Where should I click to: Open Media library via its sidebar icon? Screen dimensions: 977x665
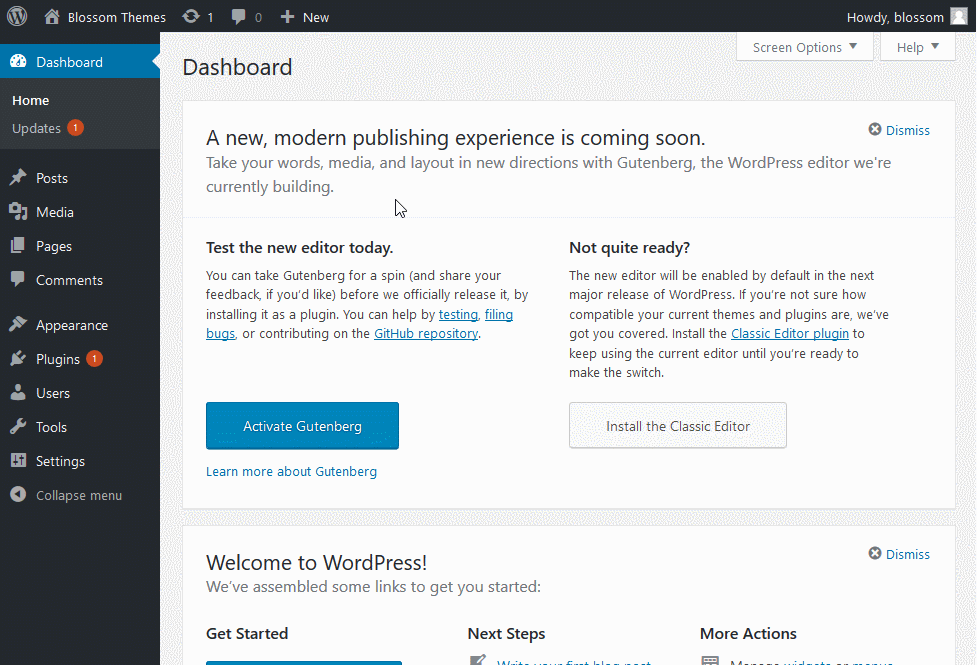18,212
